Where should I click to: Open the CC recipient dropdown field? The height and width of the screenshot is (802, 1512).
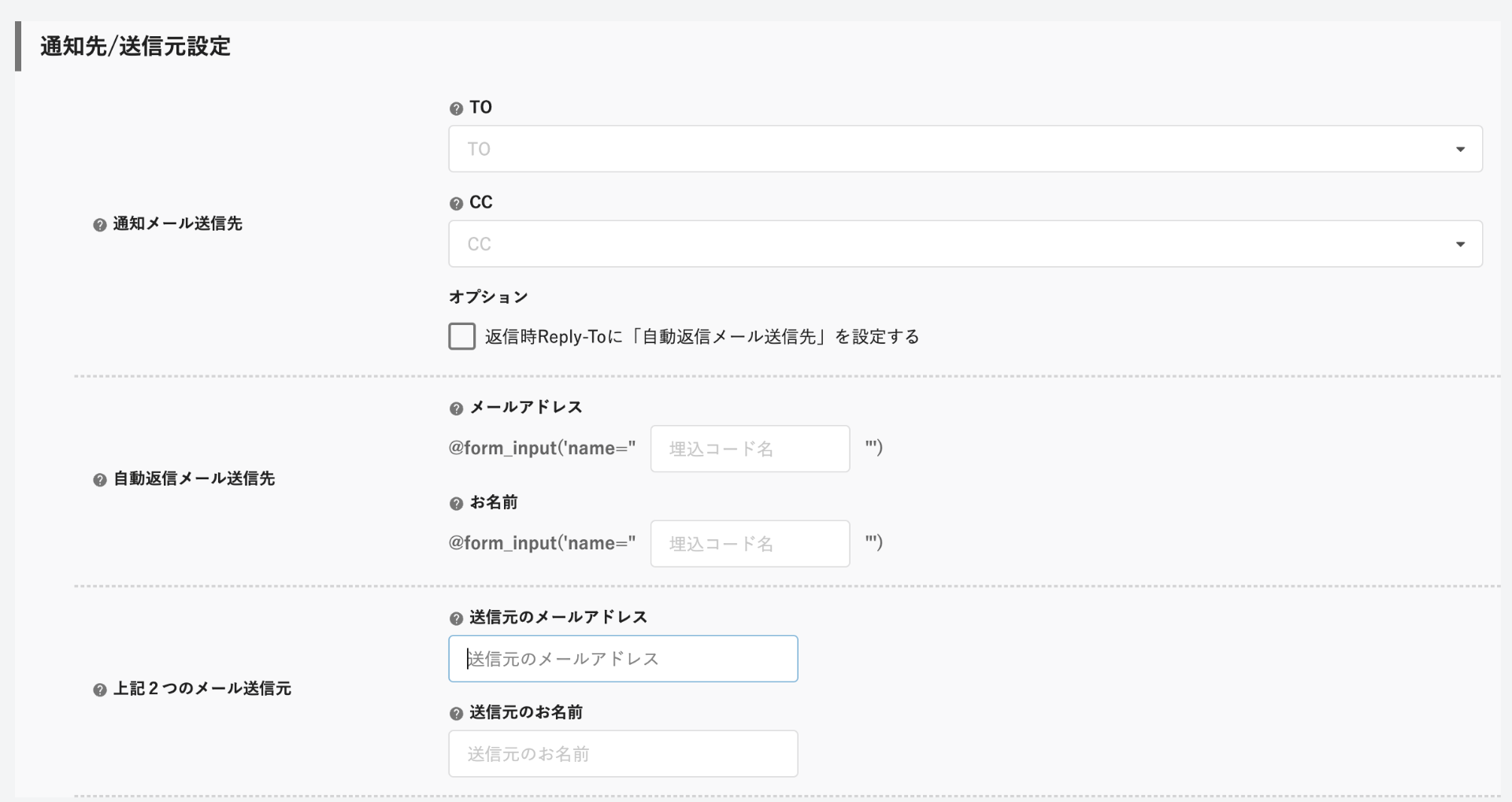point(945,244)
